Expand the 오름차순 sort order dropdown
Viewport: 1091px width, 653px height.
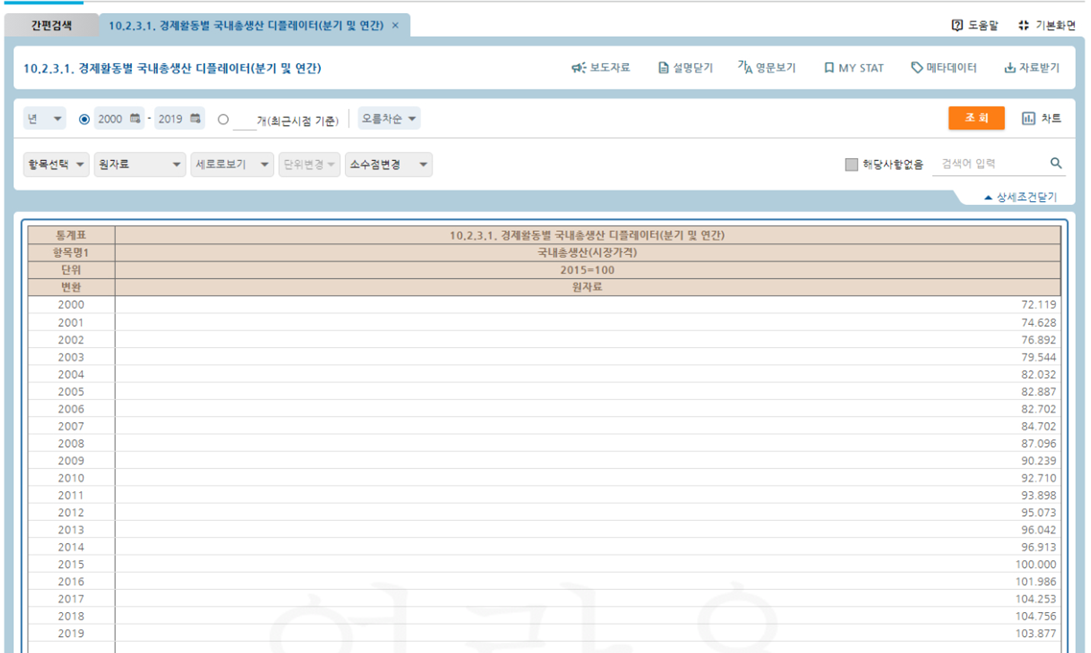(389, 119)
